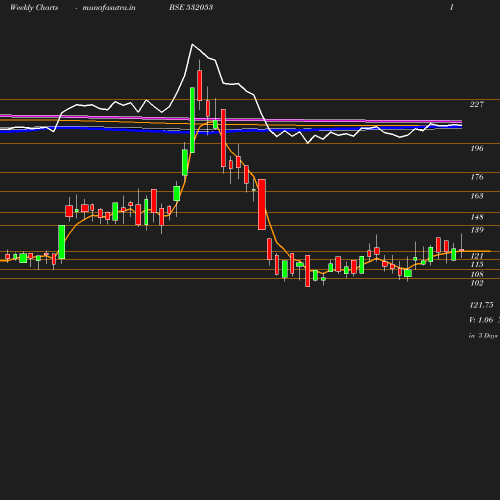
Task: Click the 121.75 last price value
Action: [481, 305]
